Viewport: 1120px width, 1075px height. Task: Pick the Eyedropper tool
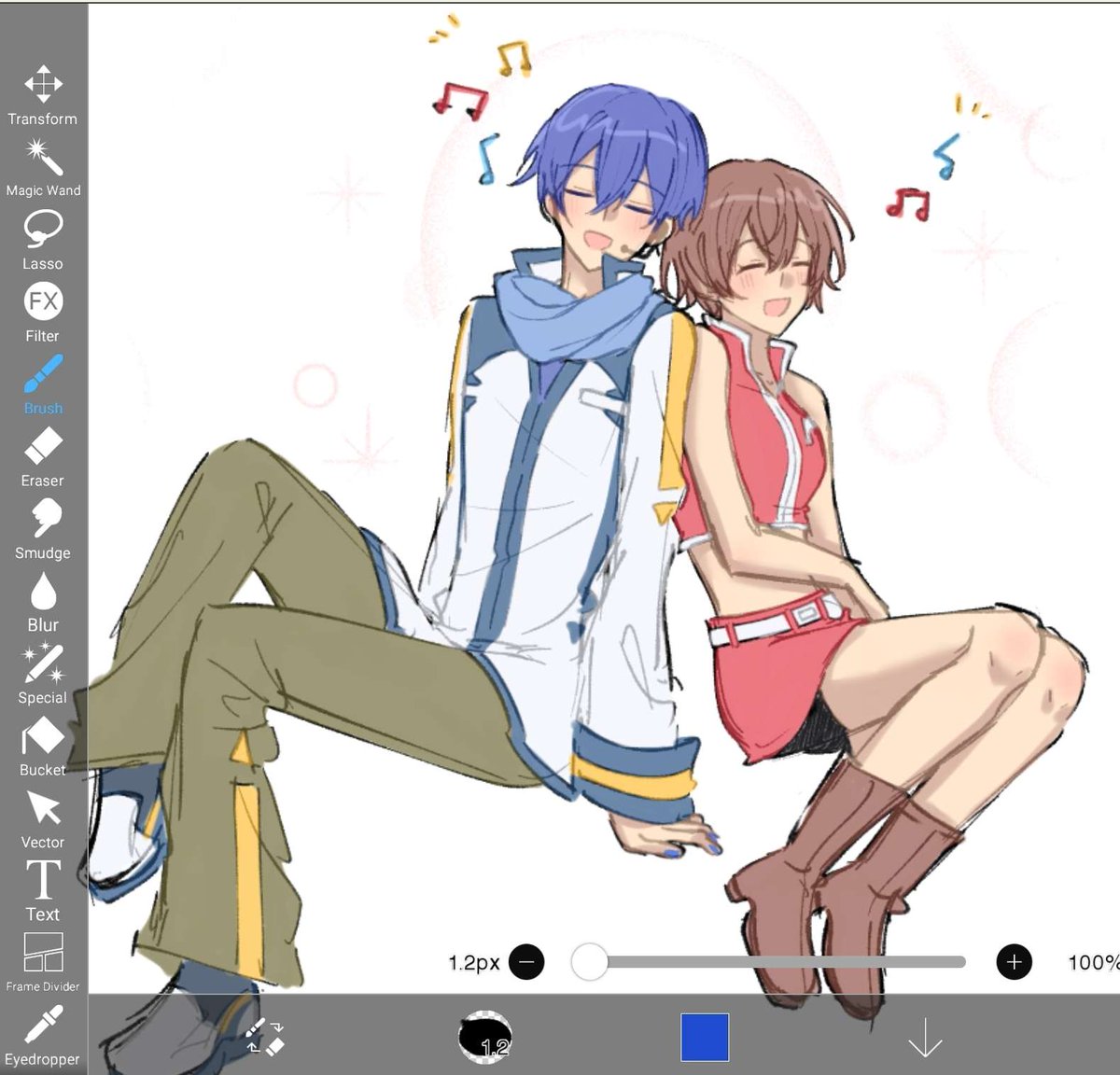click(43, 1036)
